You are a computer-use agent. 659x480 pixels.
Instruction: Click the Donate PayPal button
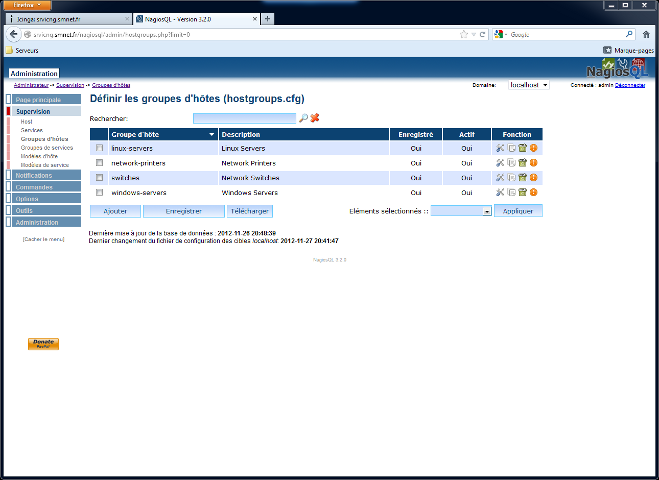tap(43, 344)
